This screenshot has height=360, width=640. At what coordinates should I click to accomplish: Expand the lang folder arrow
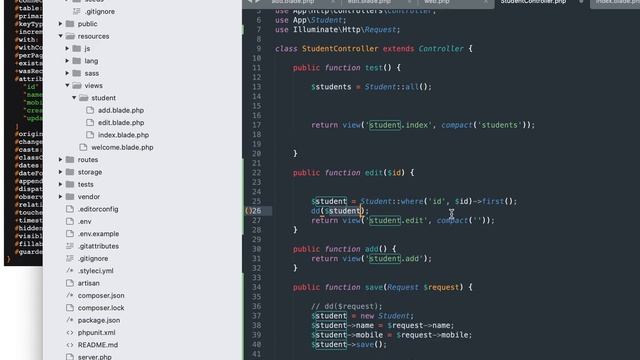[x=67, y=61]
